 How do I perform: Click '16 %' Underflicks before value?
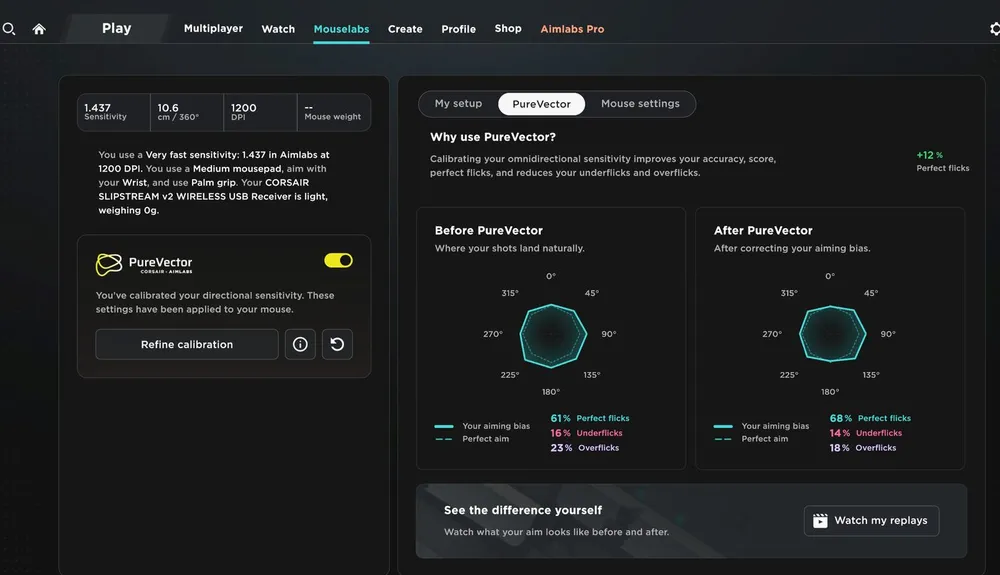pyautogui.click(x=561, y=433)
